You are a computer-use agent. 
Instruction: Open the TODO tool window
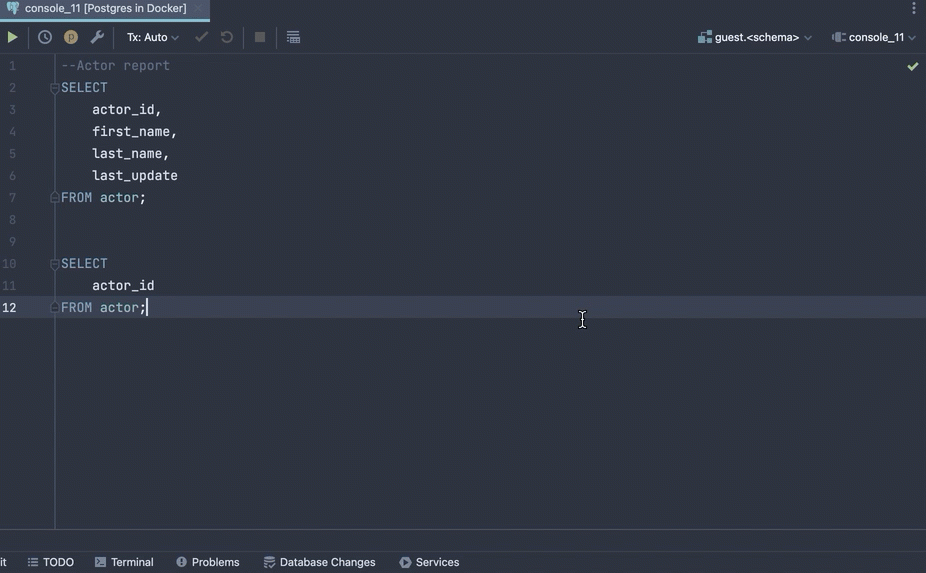pyautogui.click(x=51, y=562)
